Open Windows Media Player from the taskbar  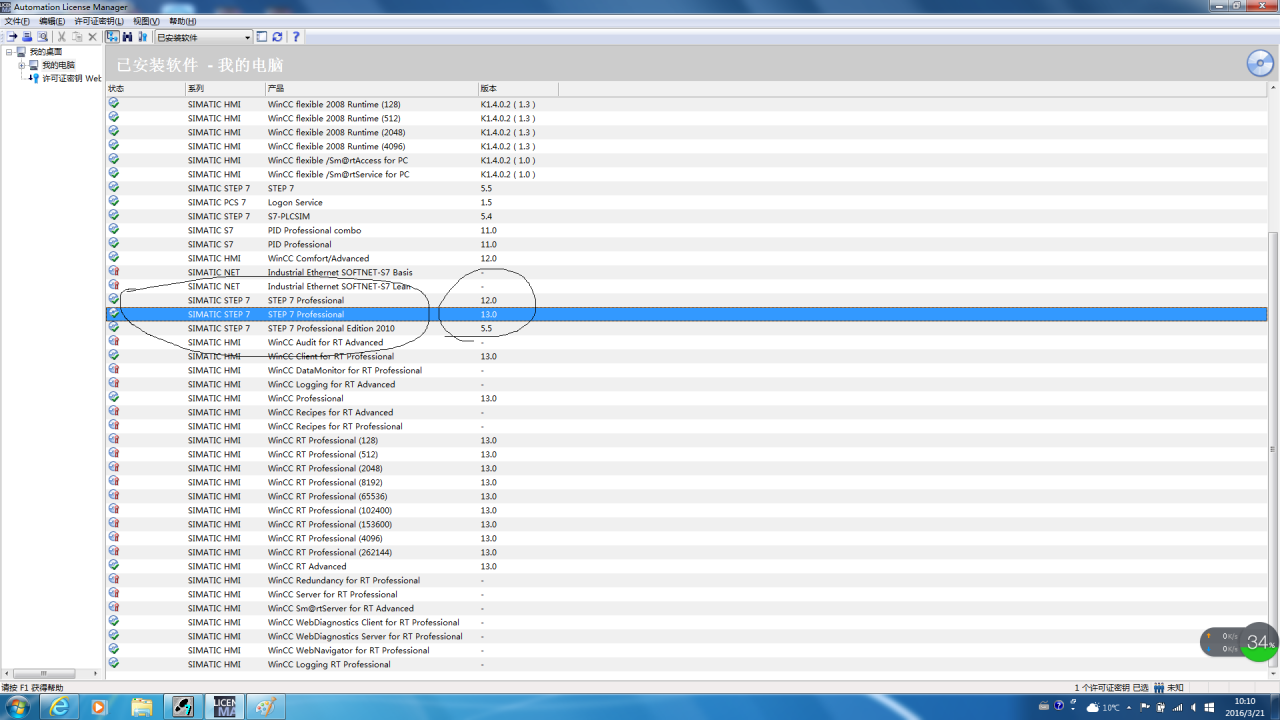[98, 707]
